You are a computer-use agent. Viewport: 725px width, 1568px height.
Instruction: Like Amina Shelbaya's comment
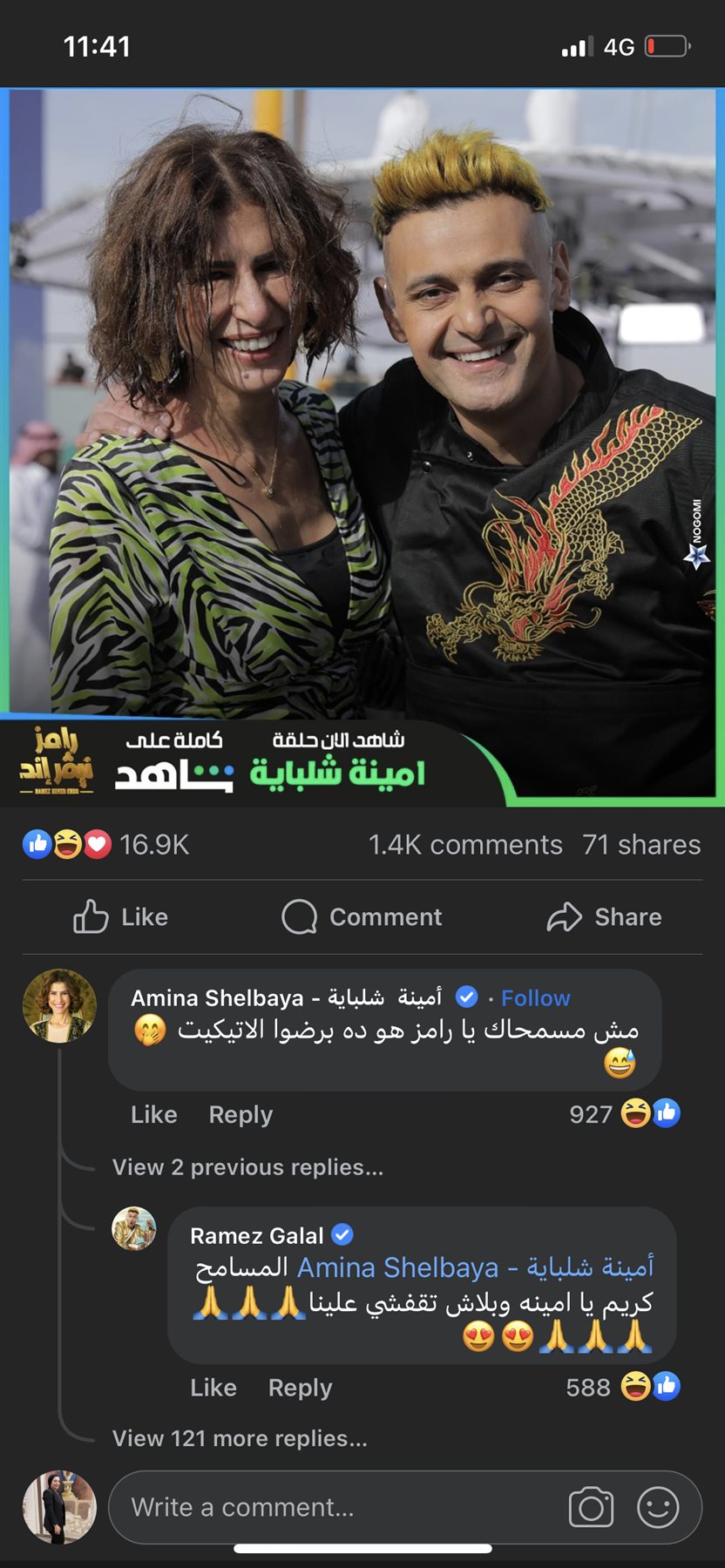154,1114
